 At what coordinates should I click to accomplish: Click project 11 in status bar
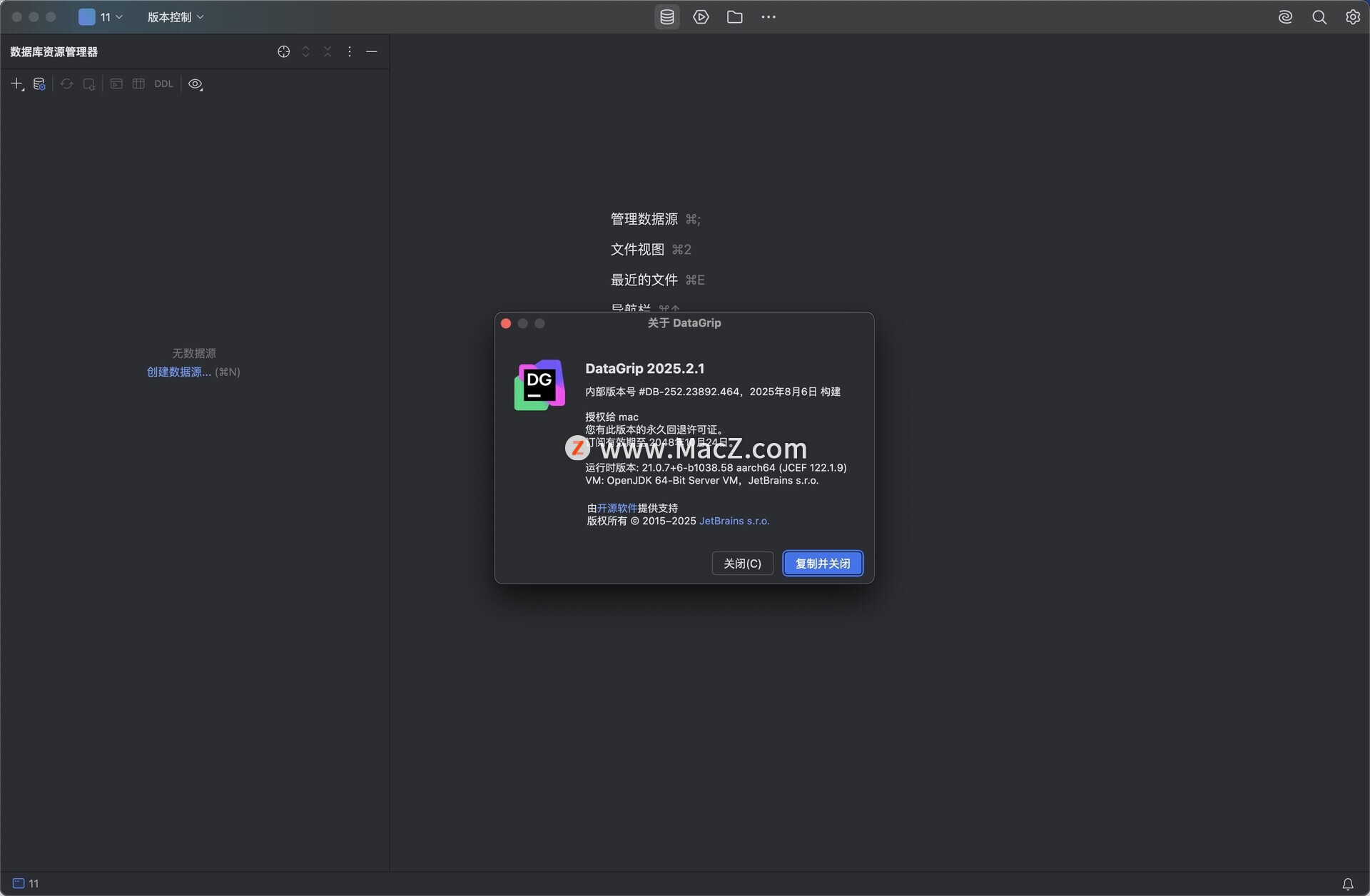(26, 884)
